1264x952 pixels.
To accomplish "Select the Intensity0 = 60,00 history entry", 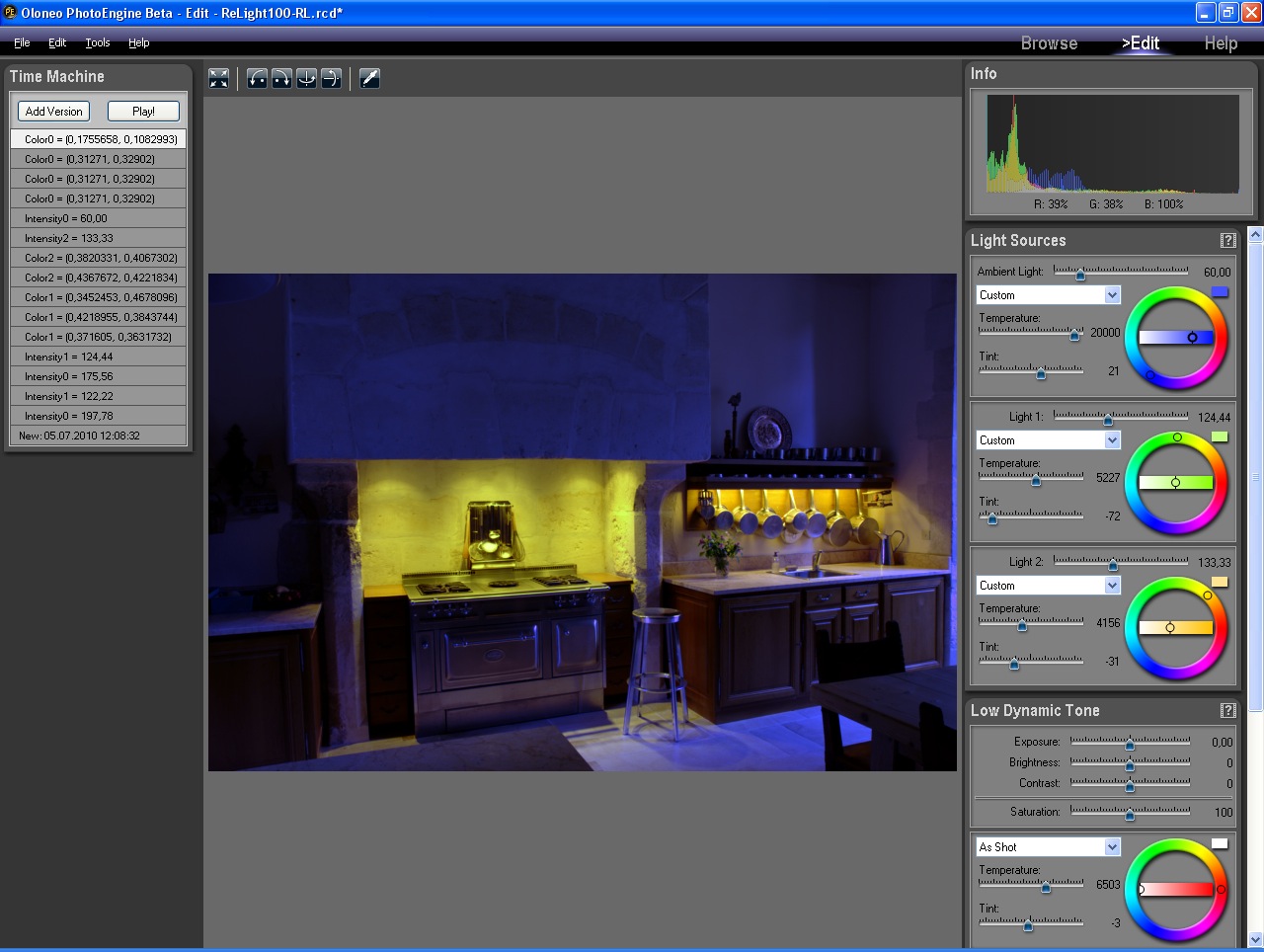I will click(x=98, y=218).
